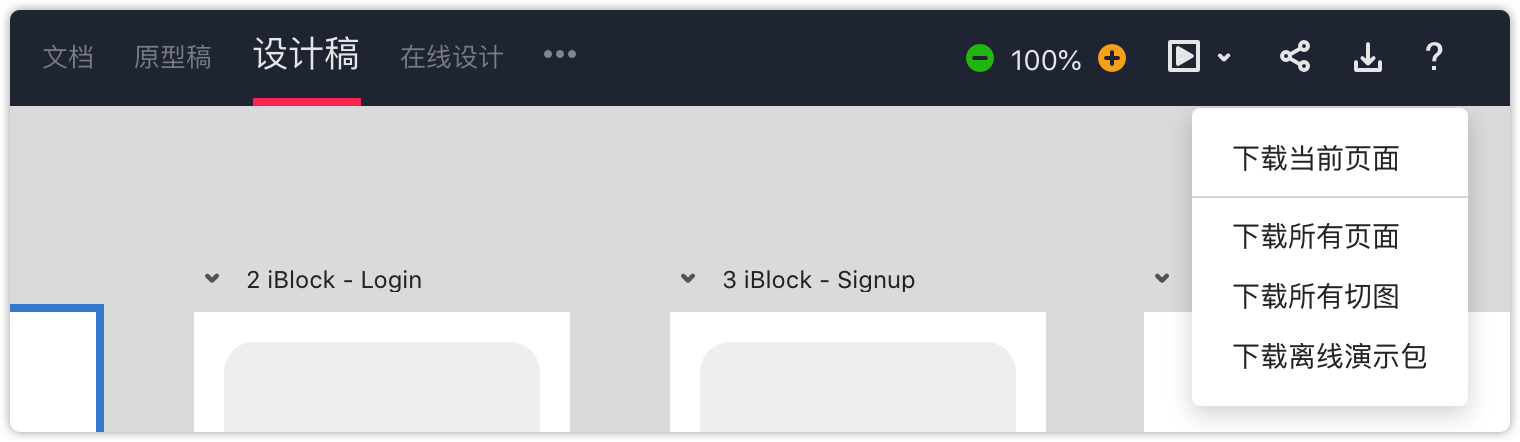Select the 设计稿 tab
The height and width of the screenshot is (442, 1520).
coord(306,55)
